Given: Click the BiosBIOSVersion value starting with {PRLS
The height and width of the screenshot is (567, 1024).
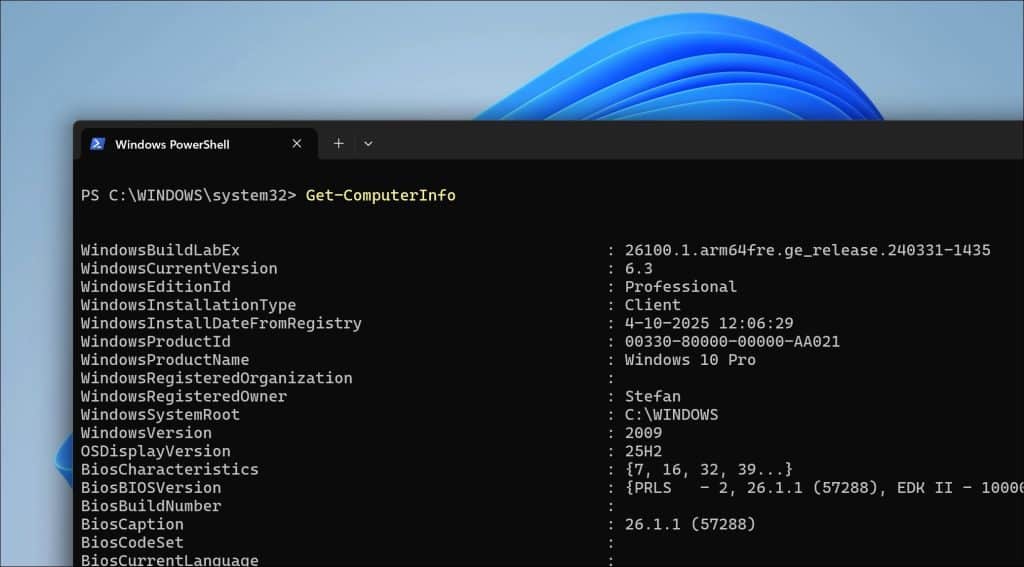Looking at the screenshot, I should [824, 488].
